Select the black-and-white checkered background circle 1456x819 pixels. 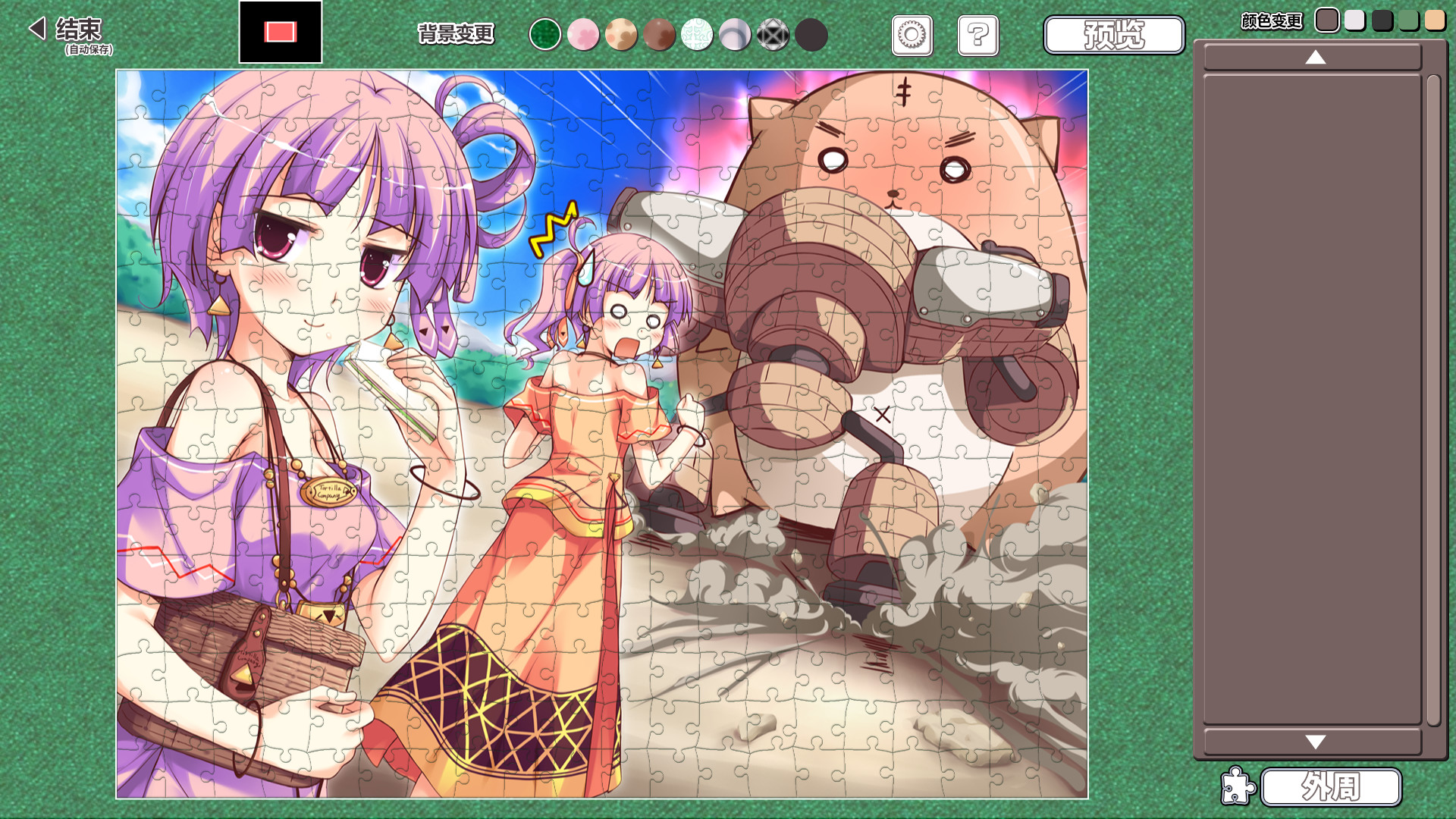pos(773,35)
